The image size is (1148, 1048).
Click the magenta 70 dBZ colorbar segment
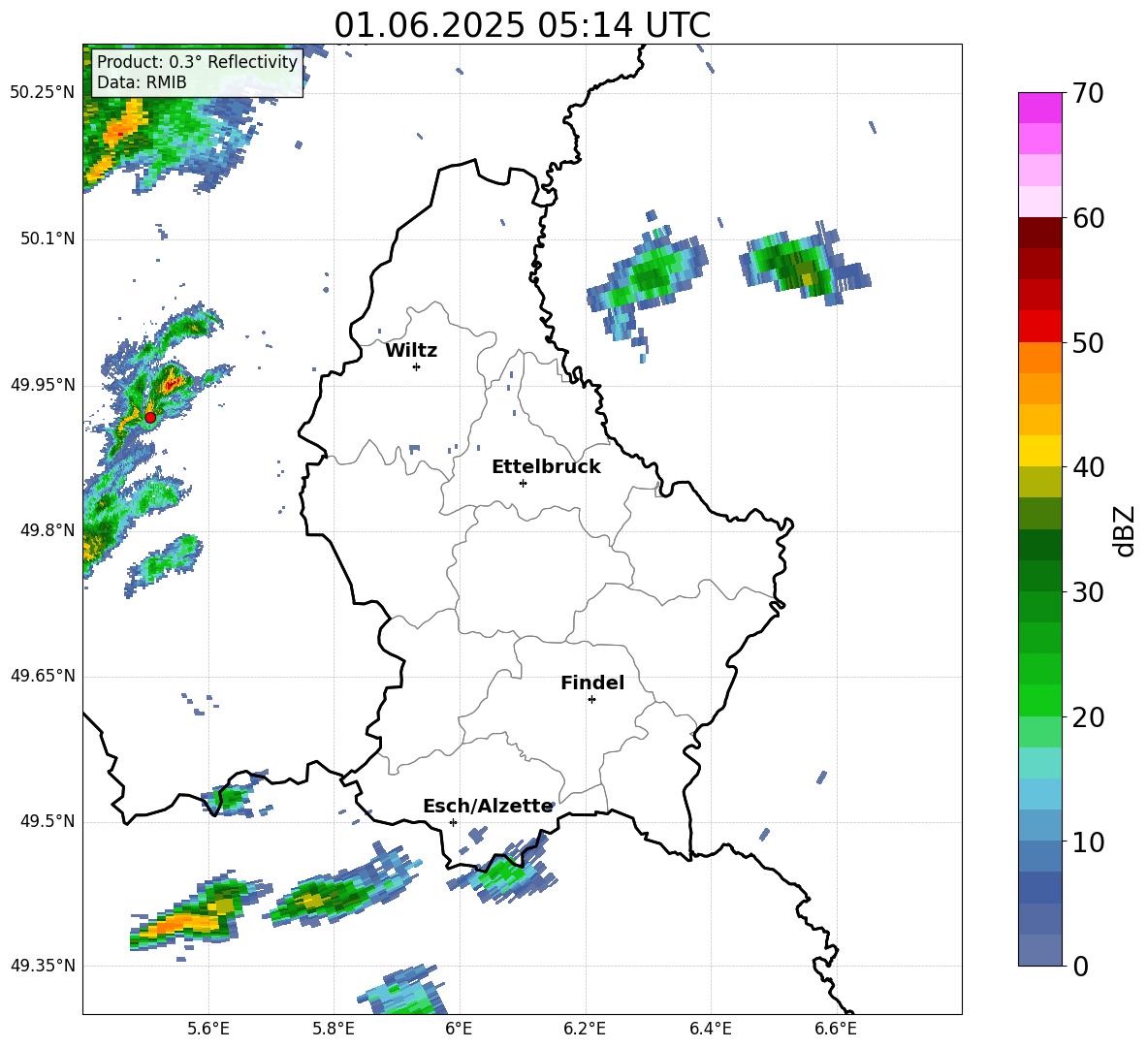tap(1039, 108)
